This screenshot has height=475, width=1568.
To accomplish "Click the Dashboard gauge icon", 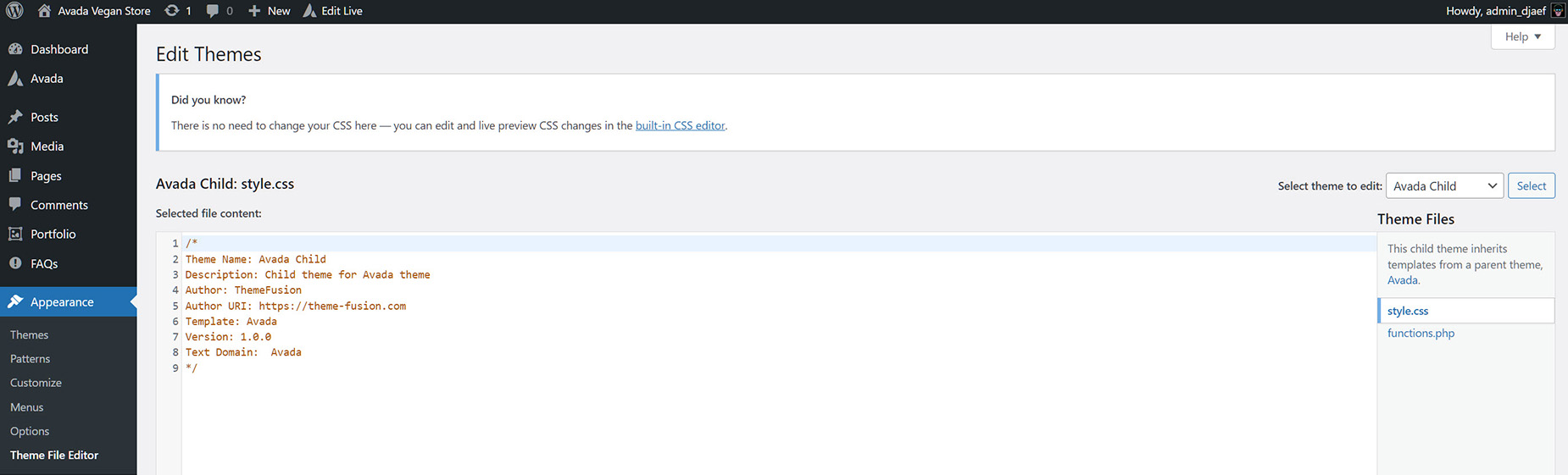I will click(15, 49).
